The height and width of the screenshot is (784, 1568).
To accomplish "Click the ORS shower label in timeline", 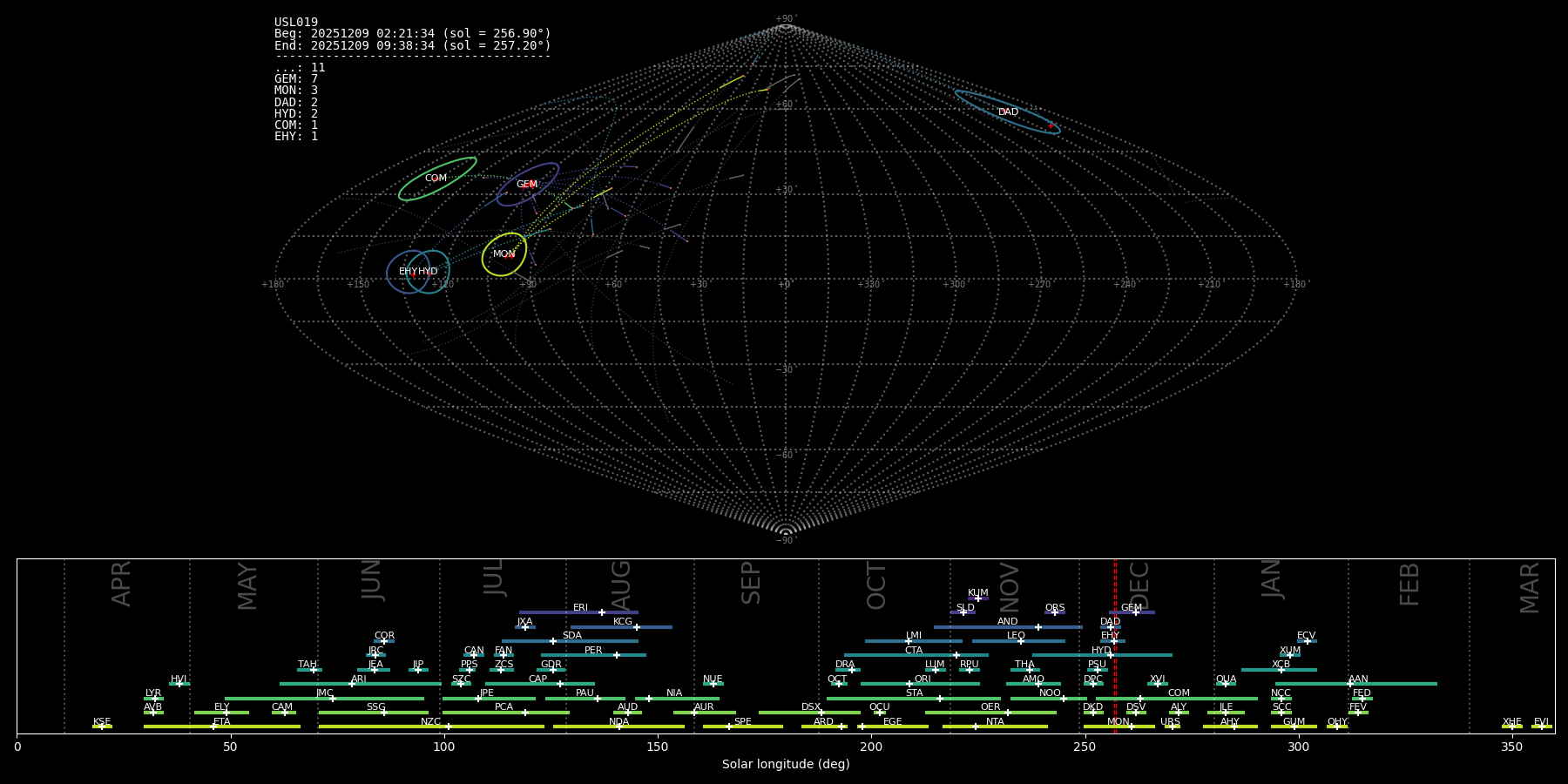I will coord(1055,608).
